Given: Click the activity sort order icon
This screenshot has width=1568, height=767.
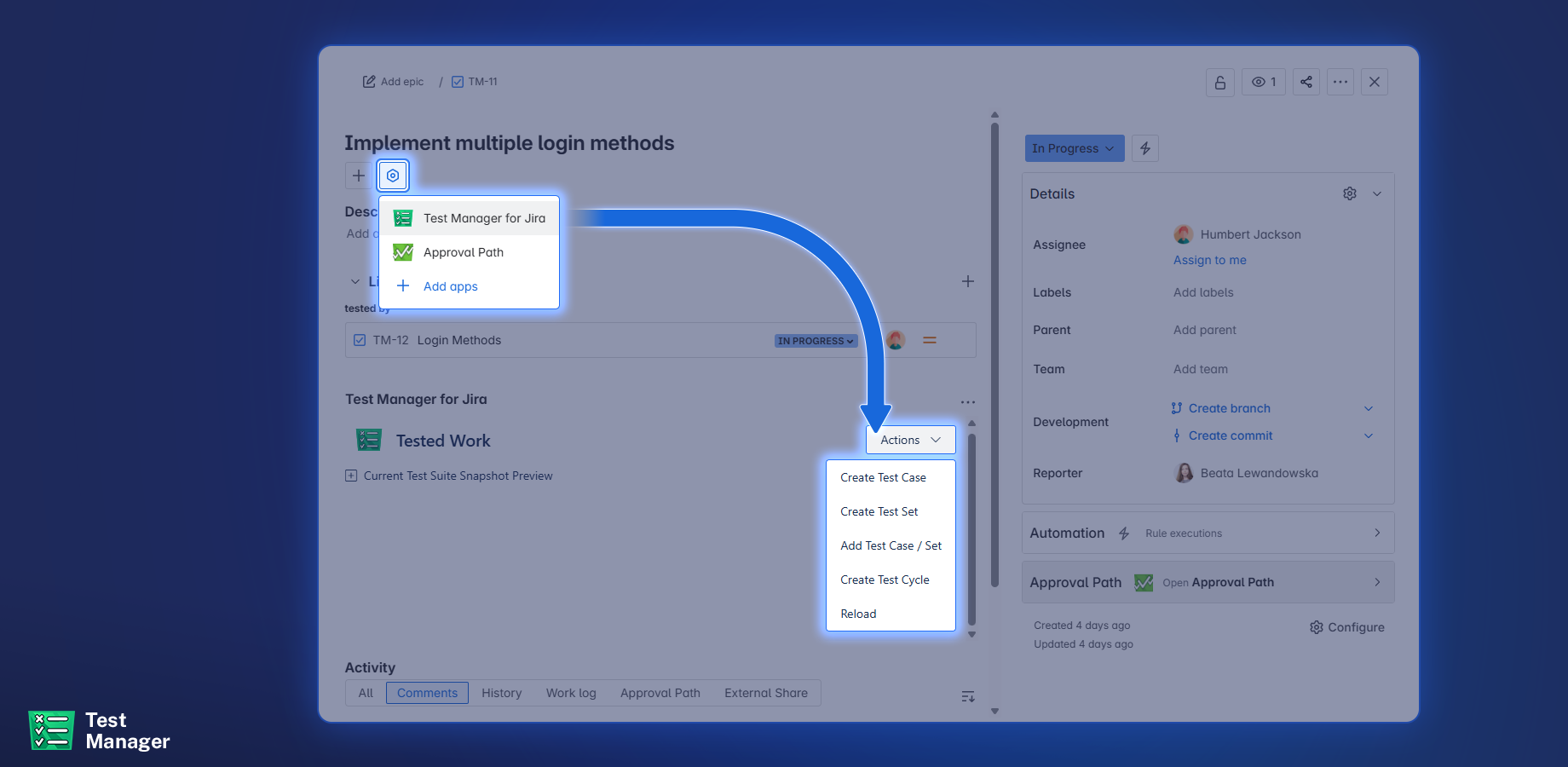Looking at the screenshot, I should (x=968, y=697).
